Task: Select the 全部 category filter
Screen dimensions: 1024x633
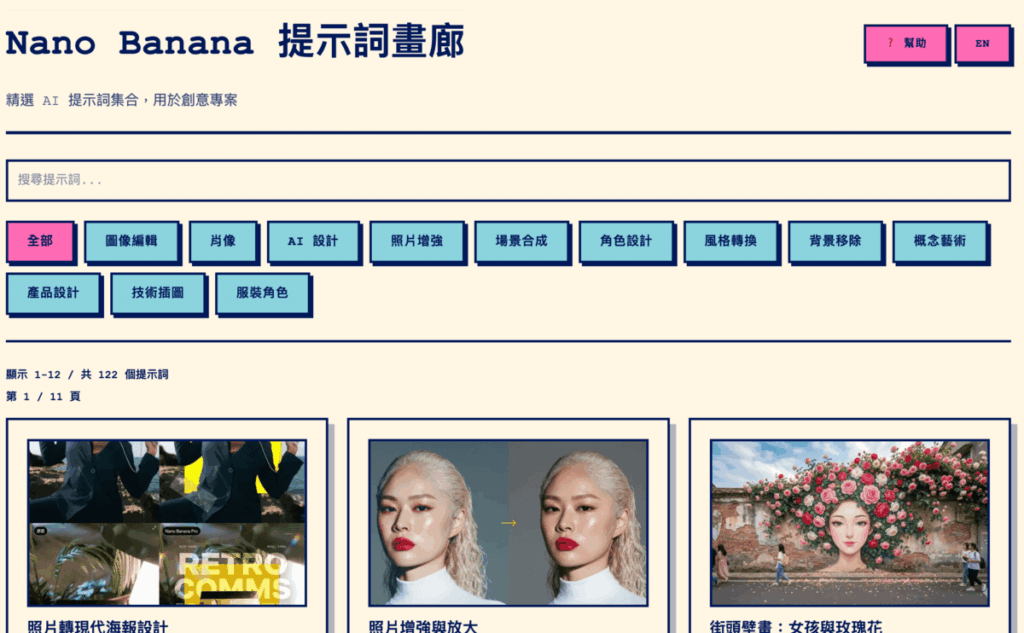Action: (x=40, y=241)
